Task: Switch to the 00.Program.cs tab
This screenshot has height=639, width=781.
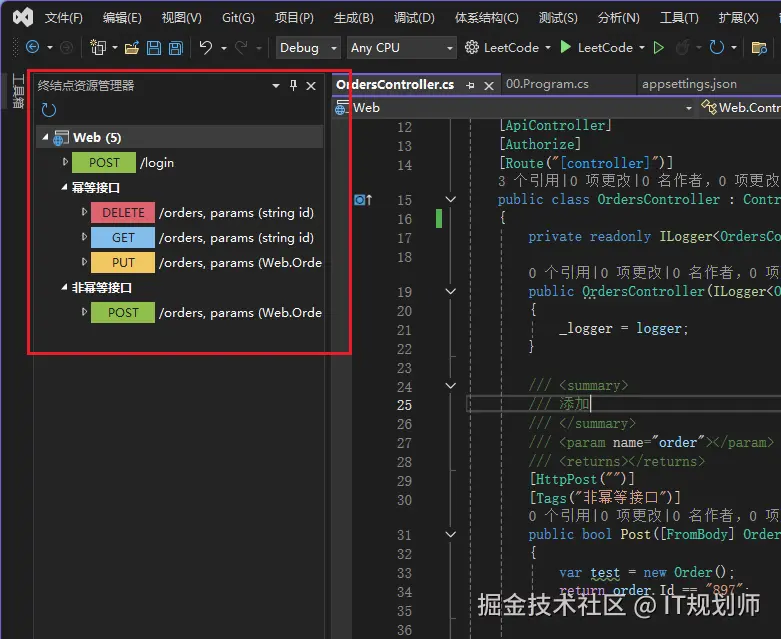Action: click(x=547, y=85)
